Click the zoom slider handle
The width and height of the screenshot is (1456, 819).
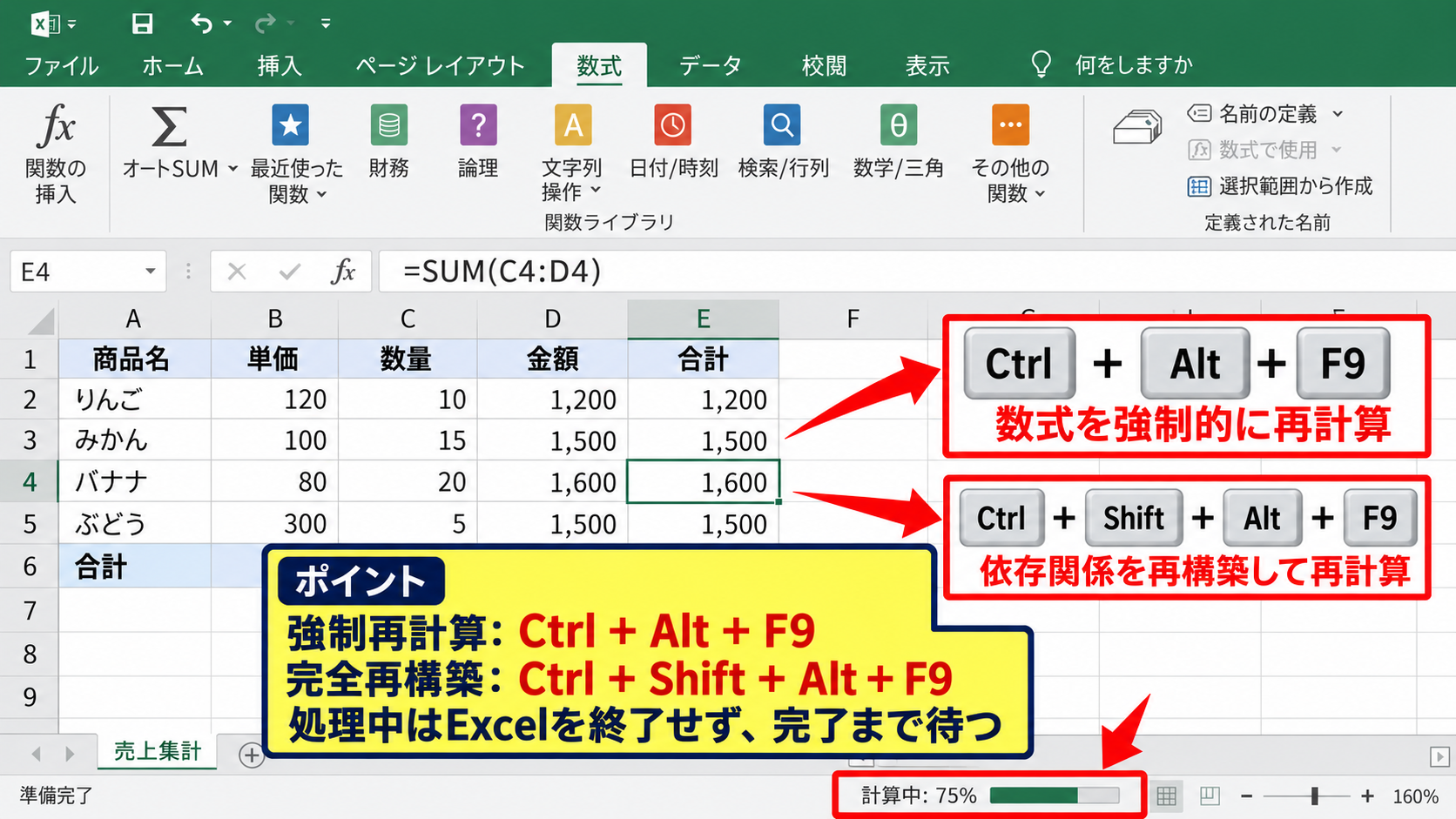(1315, 796)
